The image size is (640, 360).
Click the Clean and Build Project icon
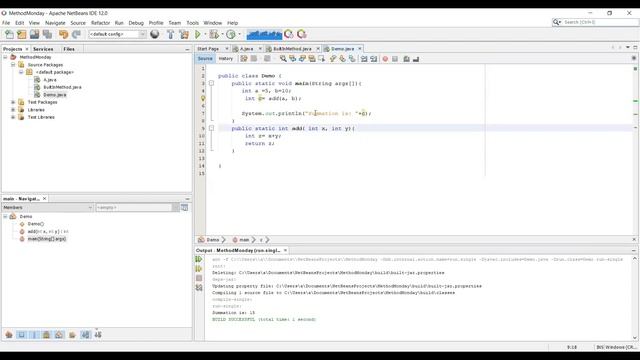point(184,34)
